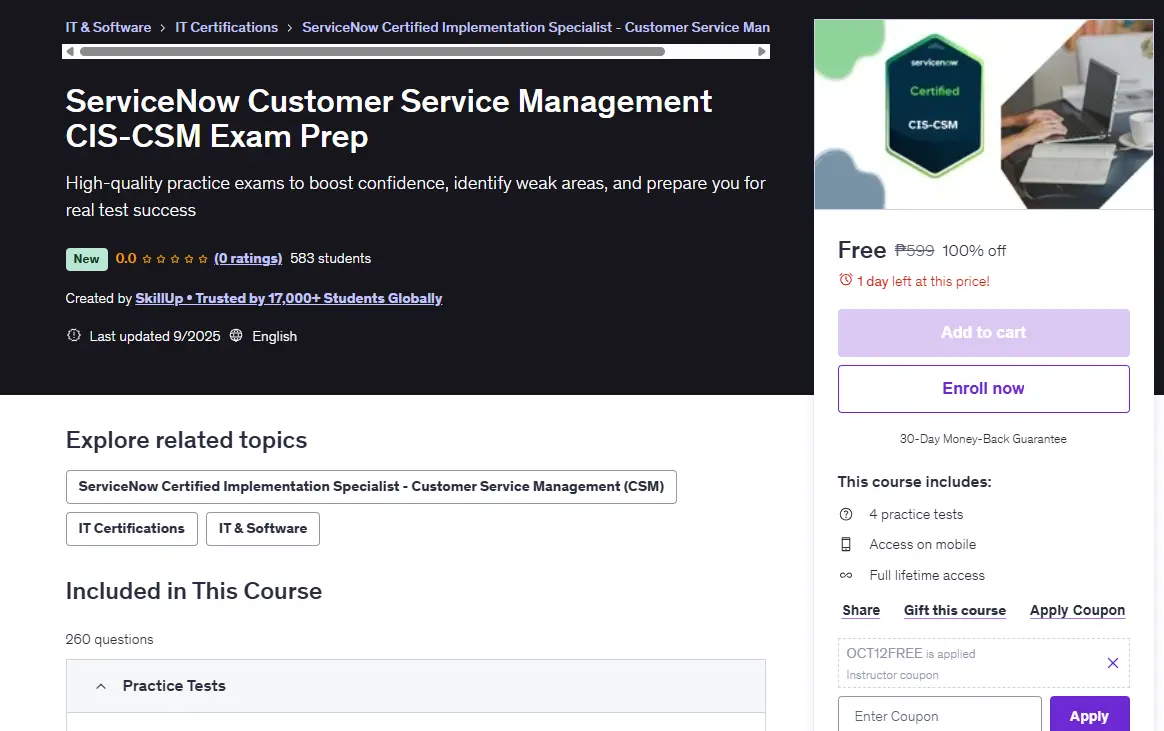Viewport: 1164px width, 731px height.
Task: Click the star rating icons
Action: [x=174, y=258]
